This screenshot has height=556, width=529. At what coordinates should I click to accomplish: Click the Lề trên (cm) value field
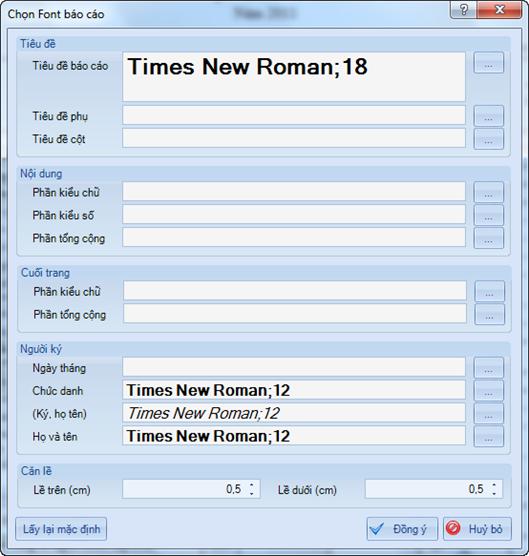point(191,489)
